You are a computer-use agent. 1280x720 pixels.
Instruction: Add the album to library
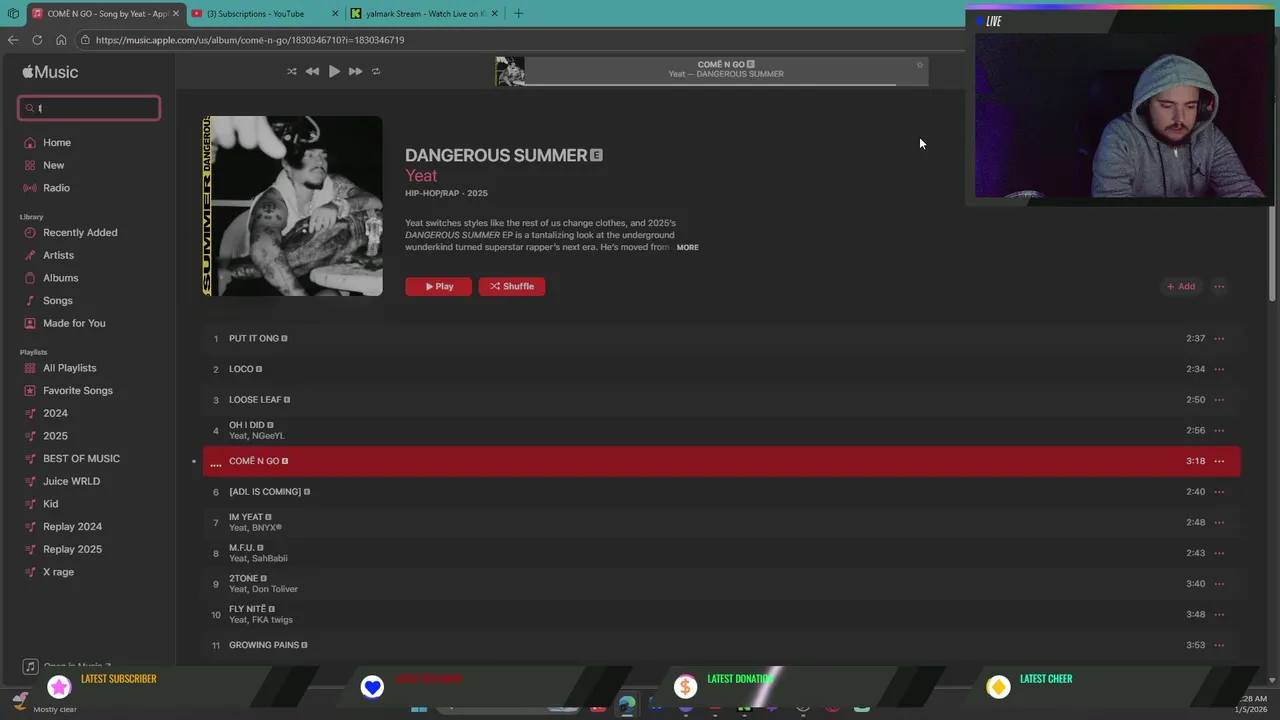click(x=1181, y=287)
